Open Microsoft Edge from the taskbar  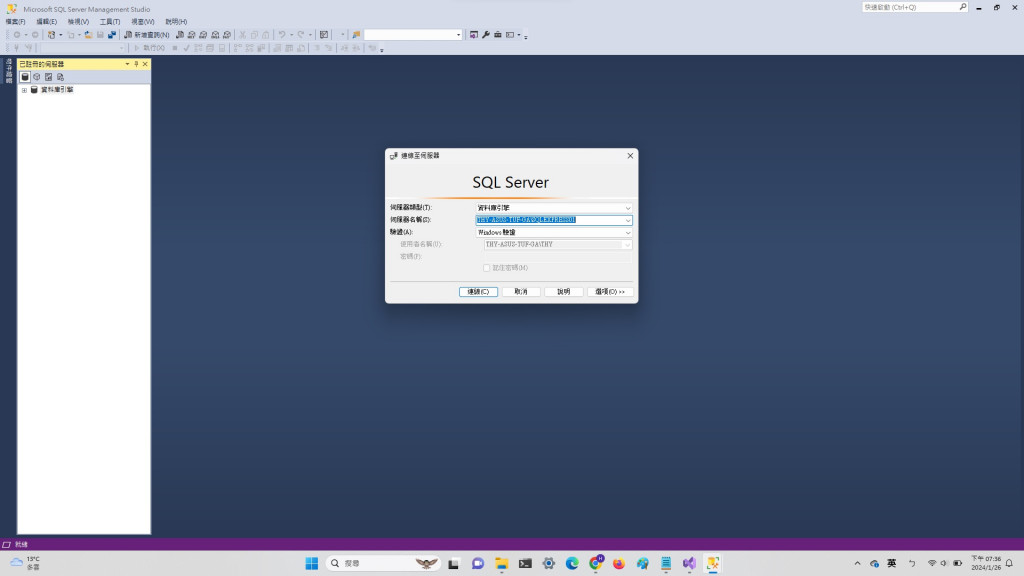point(572,563)
